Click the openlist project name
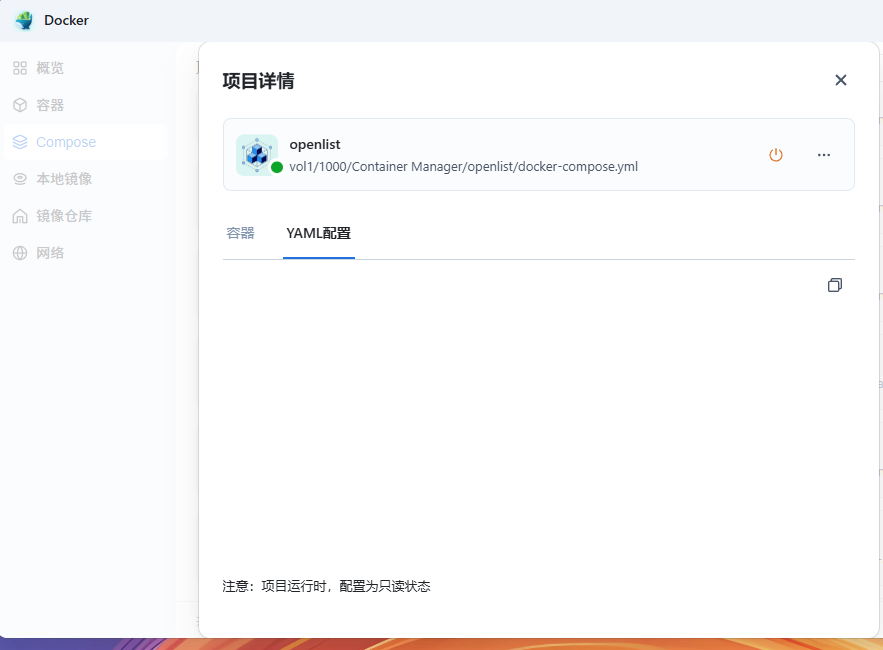Viewport: 883px width, 650px height. [x=315, y=145]
